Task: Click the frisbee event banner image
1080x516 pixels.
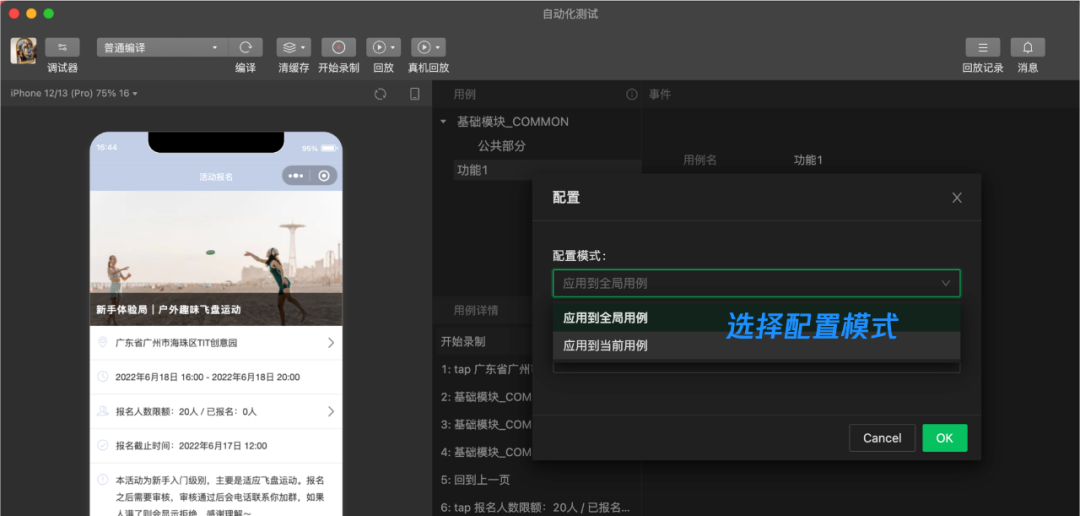Action: click(216, 258)
